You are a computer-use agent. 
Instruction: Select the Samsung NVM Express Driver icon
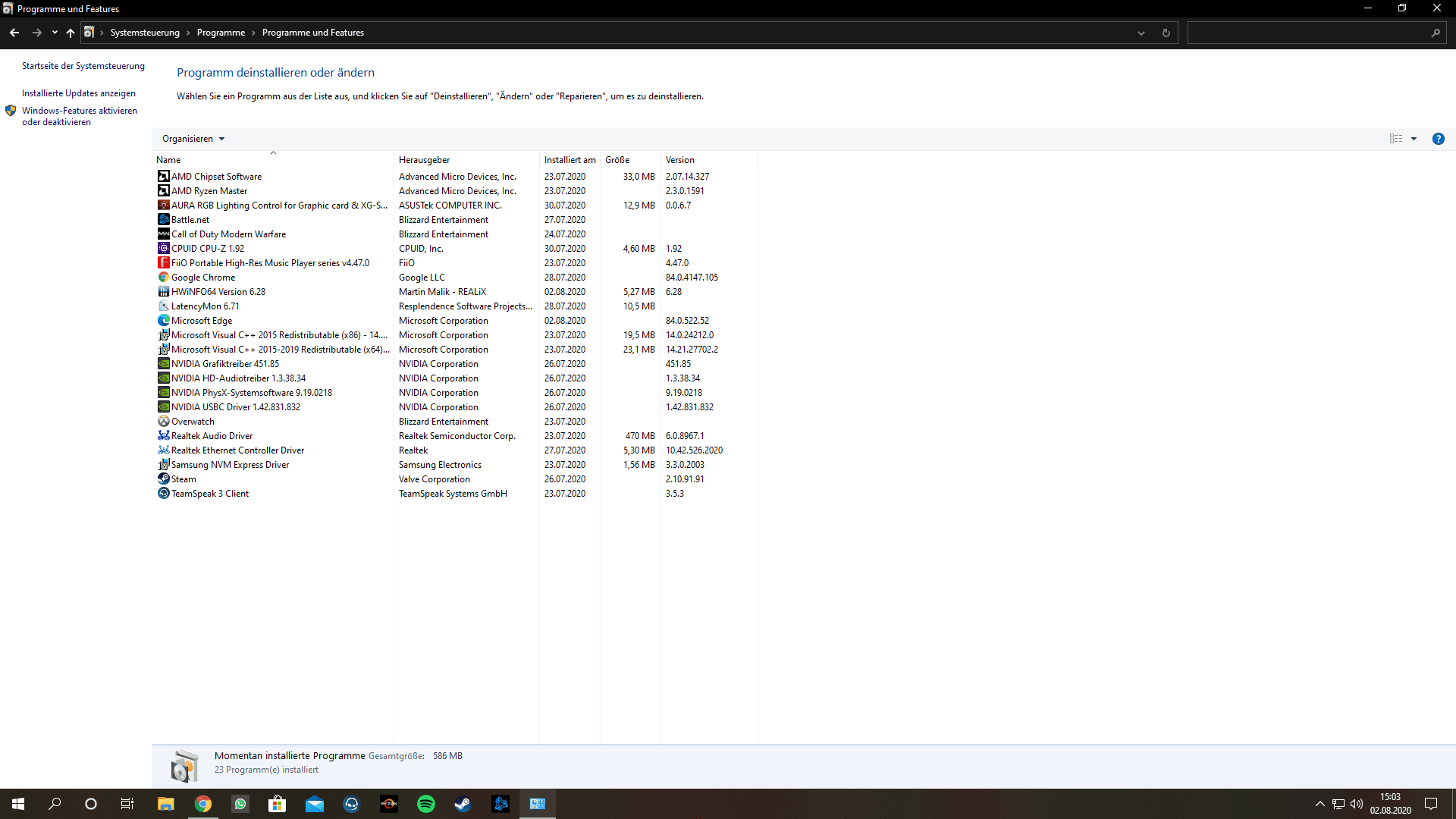pyautogui.click(x=163, y=465)
